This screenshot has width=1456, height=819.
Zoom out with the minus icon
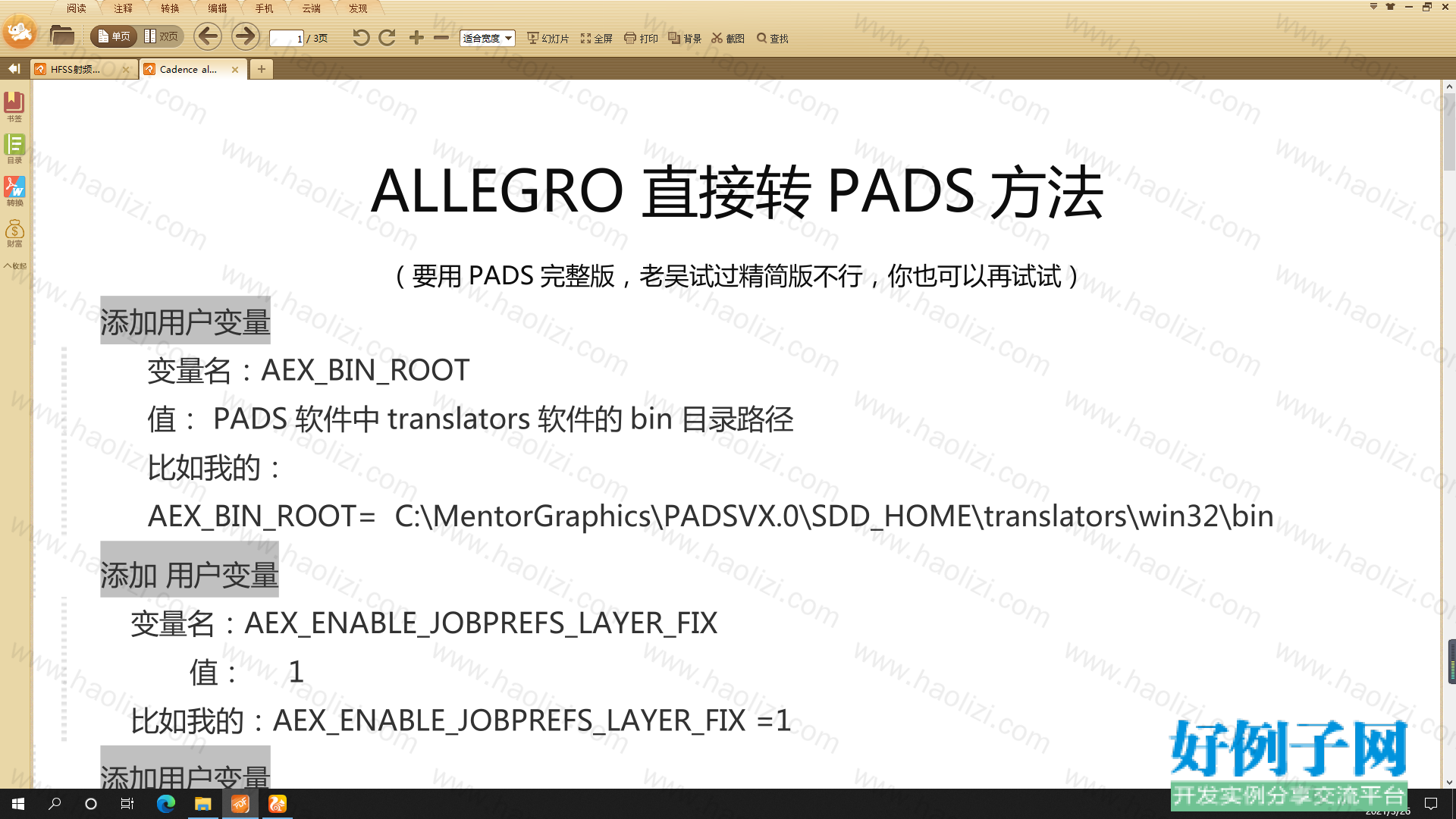[x=441, y=37]
